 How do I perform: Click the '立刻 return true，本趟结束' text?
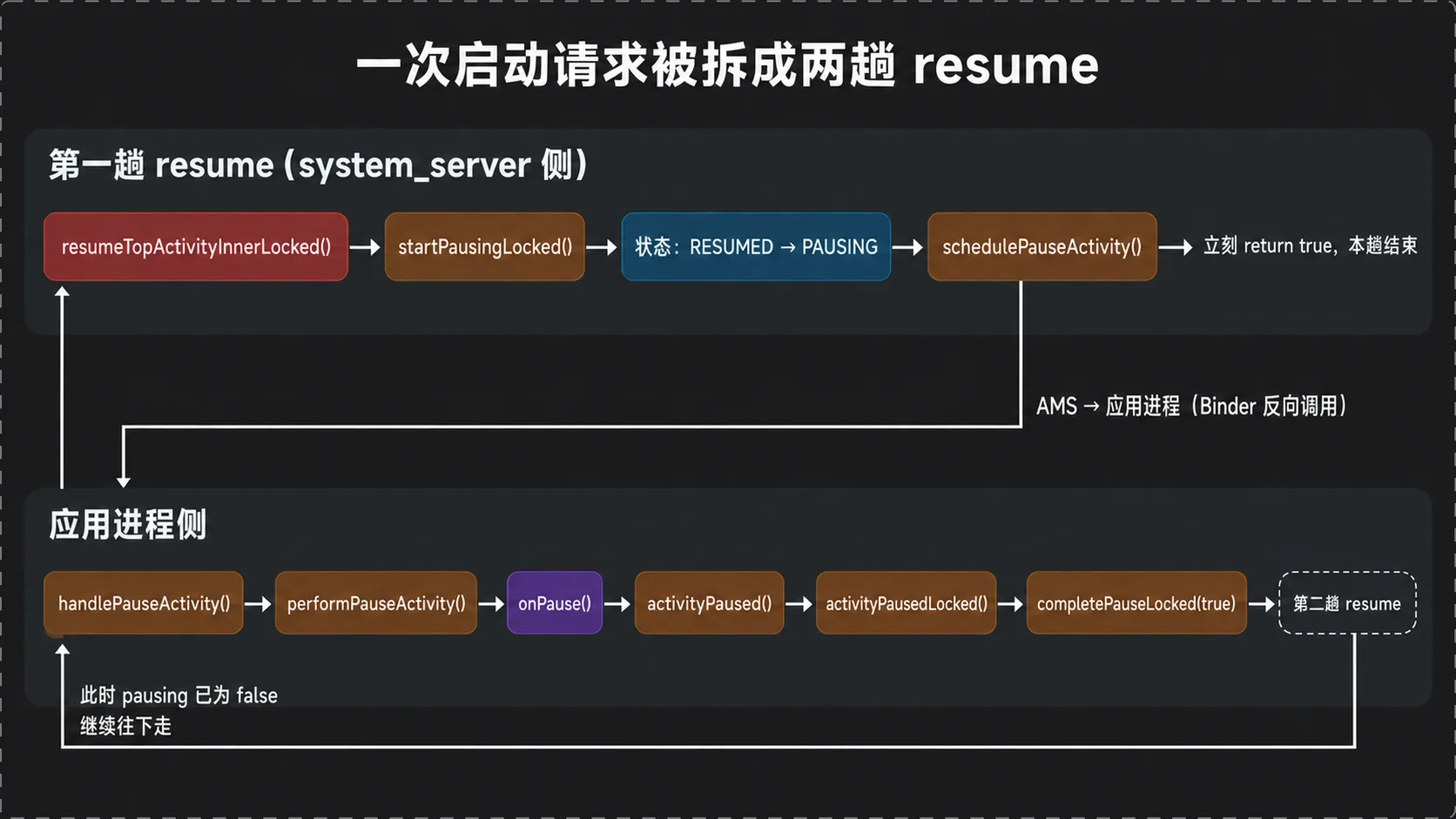pyautogui.click(x=1311, y=246)
